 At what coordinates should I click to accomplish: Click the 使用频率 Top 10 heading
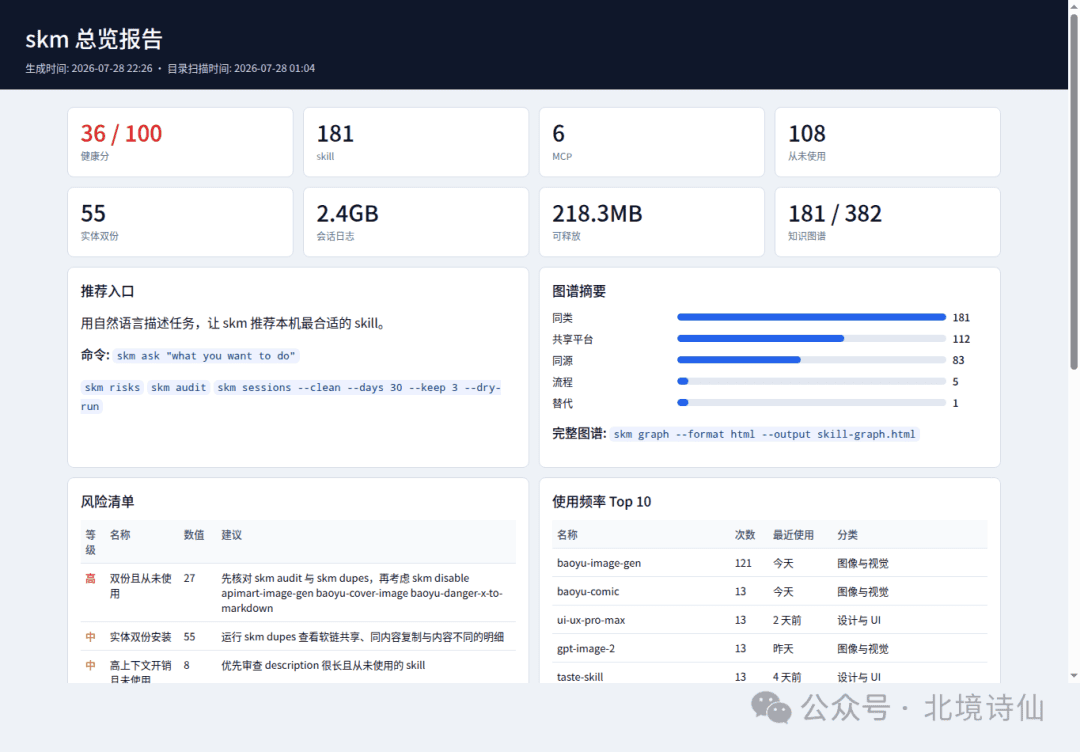pos(601,502)
